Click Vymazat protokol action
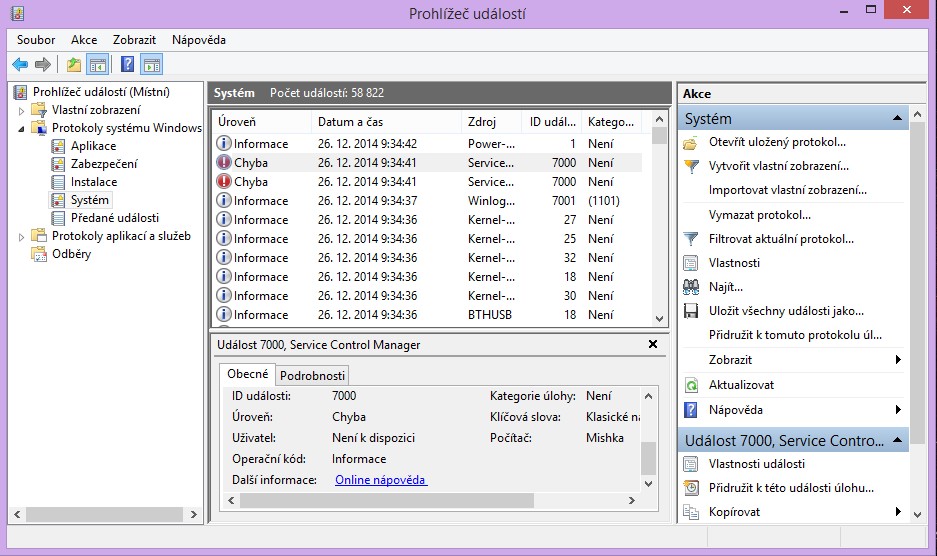This screenshot has width=937, height=556. click(x=759, y=215)
